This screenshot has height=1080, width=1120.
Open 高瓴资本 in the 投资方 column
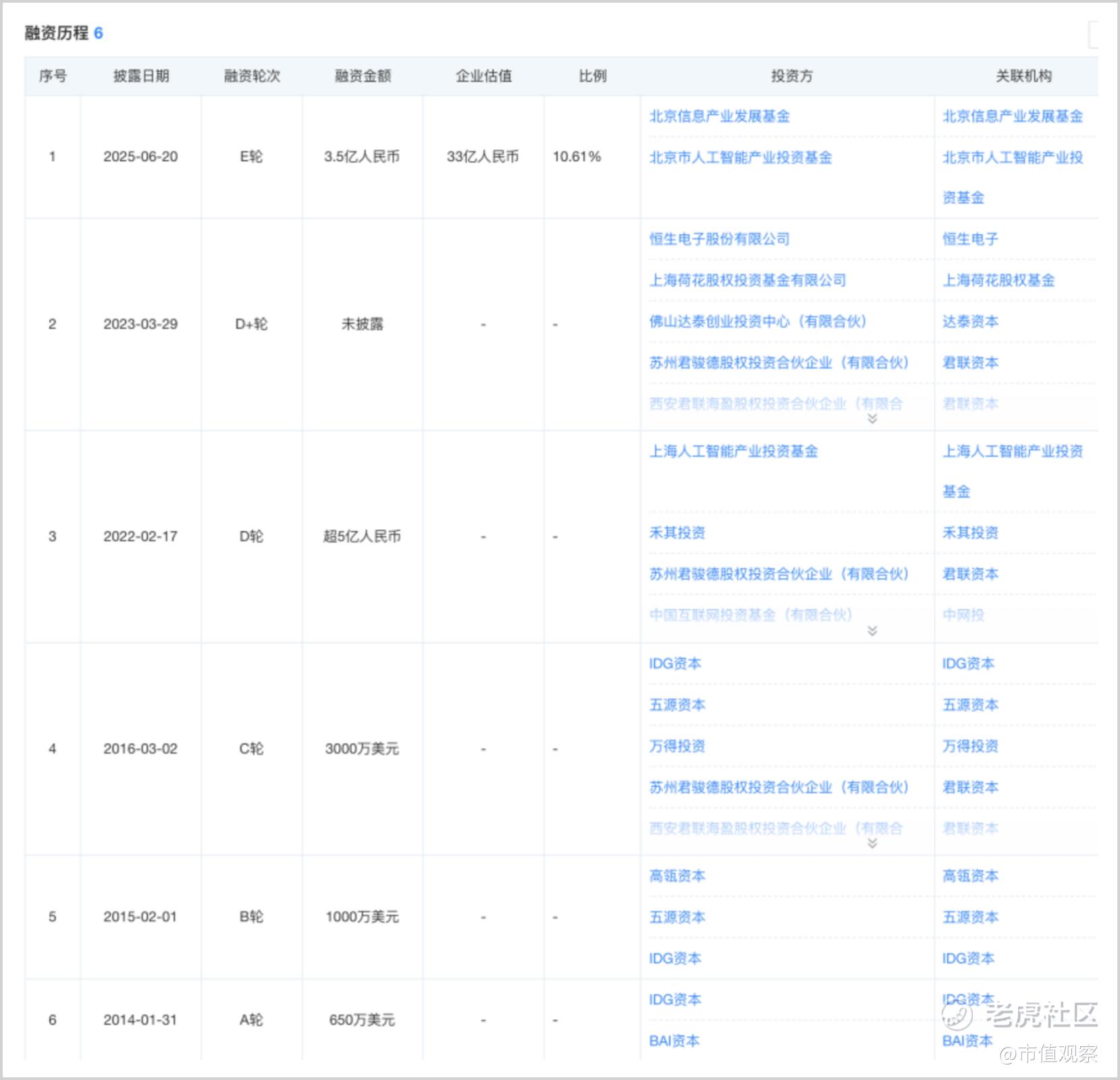(677, 876)
